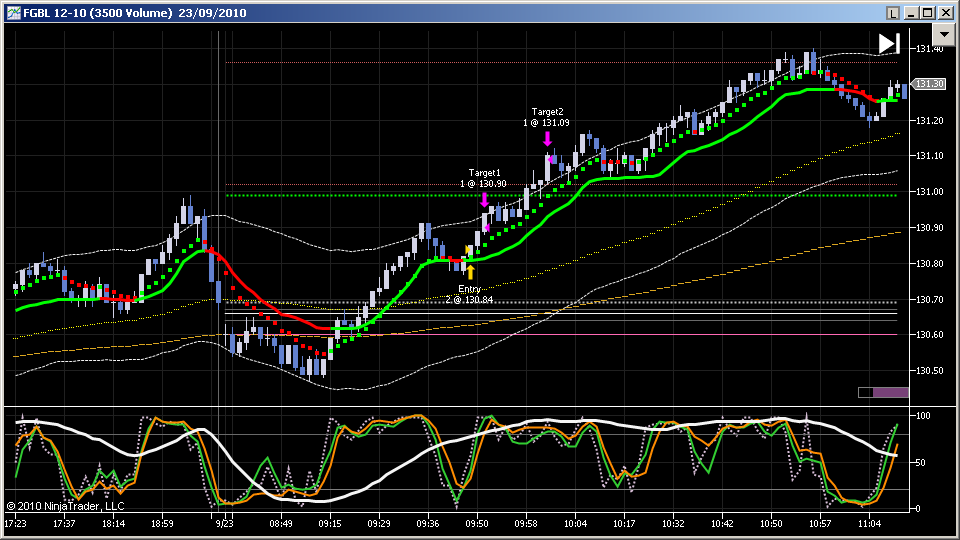Click the indicator axis value 100
This screenshot has height=540, width=960.
pos(923,415)
